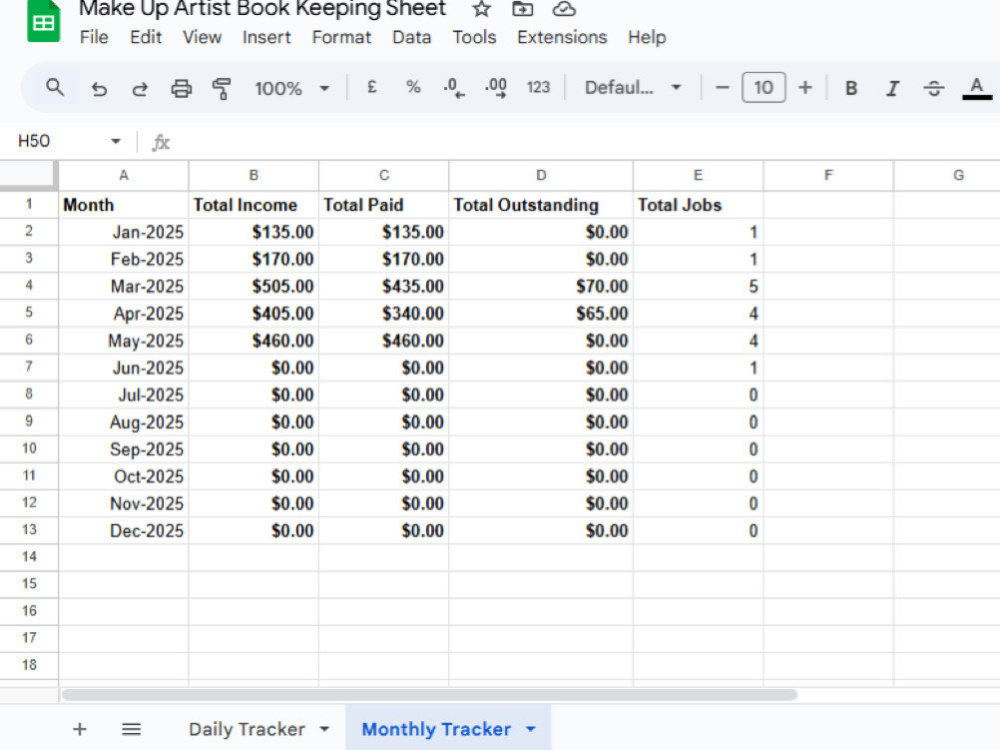Screen dimensions: 1000x750
Task: Format as percent
Action: [413, 87]
